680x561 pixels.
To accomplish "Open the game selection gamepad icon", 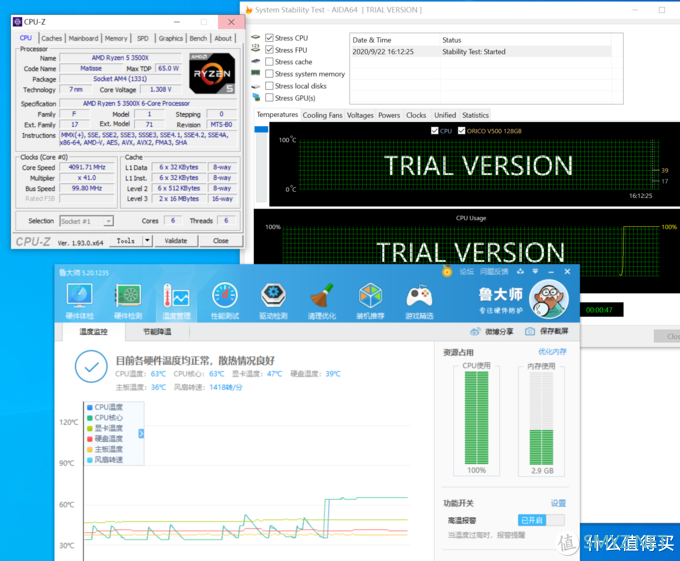I will pyautogui.click(x=419, y=297).
